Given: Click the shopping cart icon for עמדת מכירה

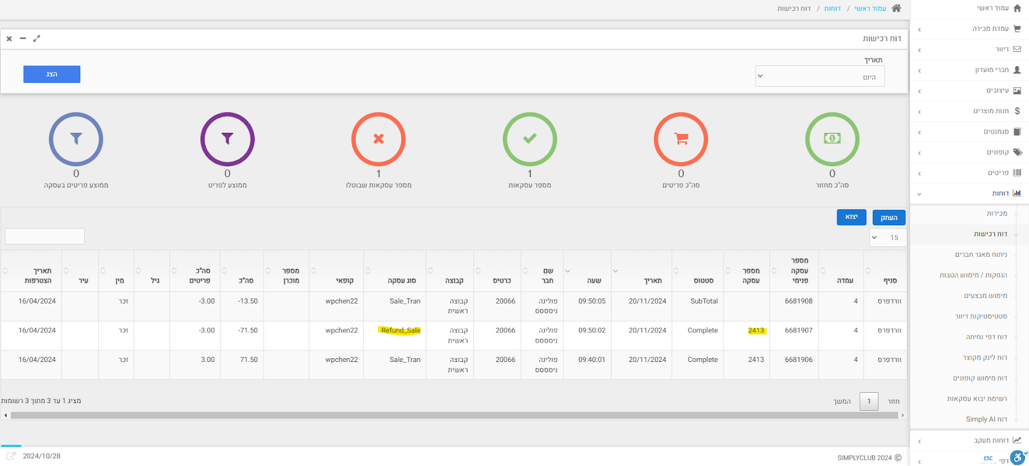Looking at the screenshot, I should 1017,29.
